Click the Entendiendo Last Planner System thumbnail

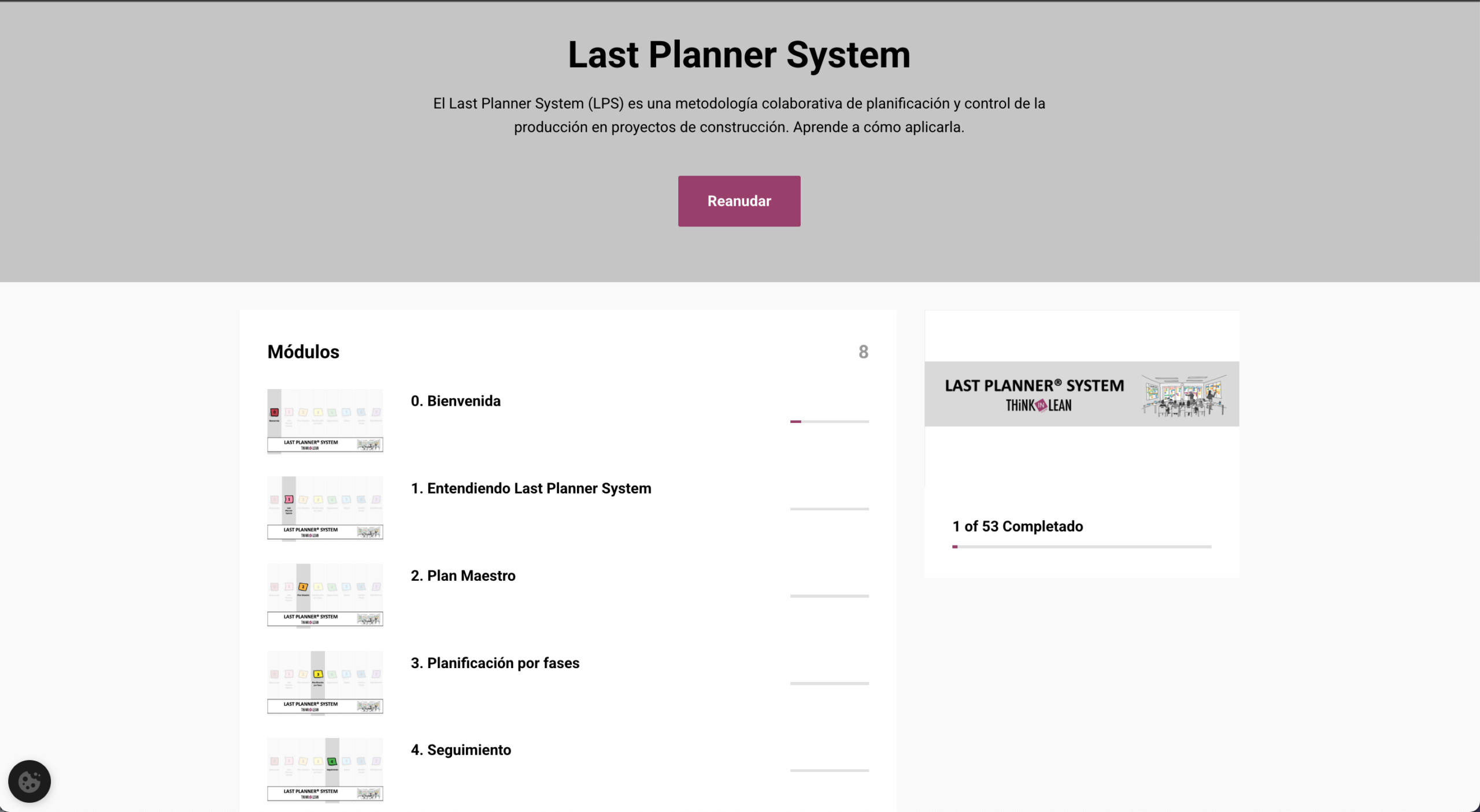[325, 508]
